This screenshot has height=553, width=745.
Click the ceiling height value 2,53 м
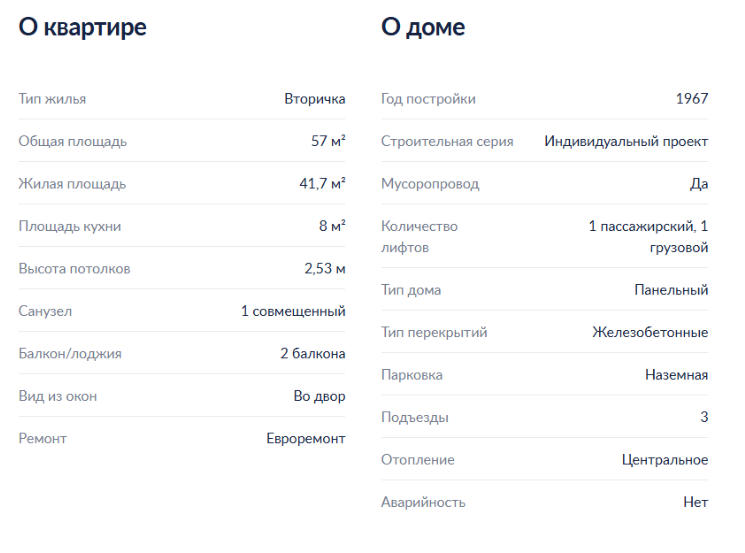click(325, 269)
